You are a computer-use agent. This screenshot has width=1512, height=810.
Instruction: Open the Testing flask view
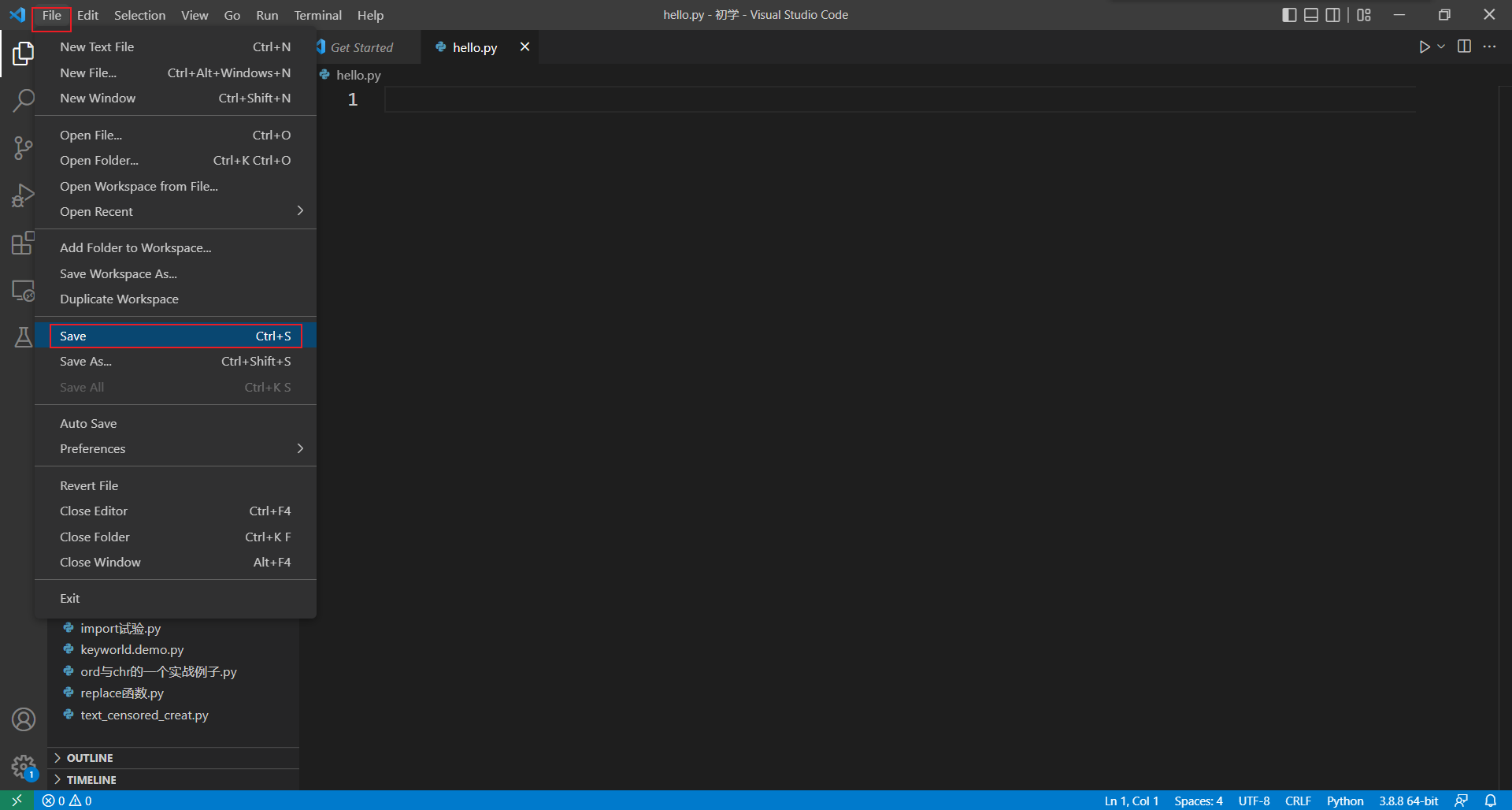[24, 337]
